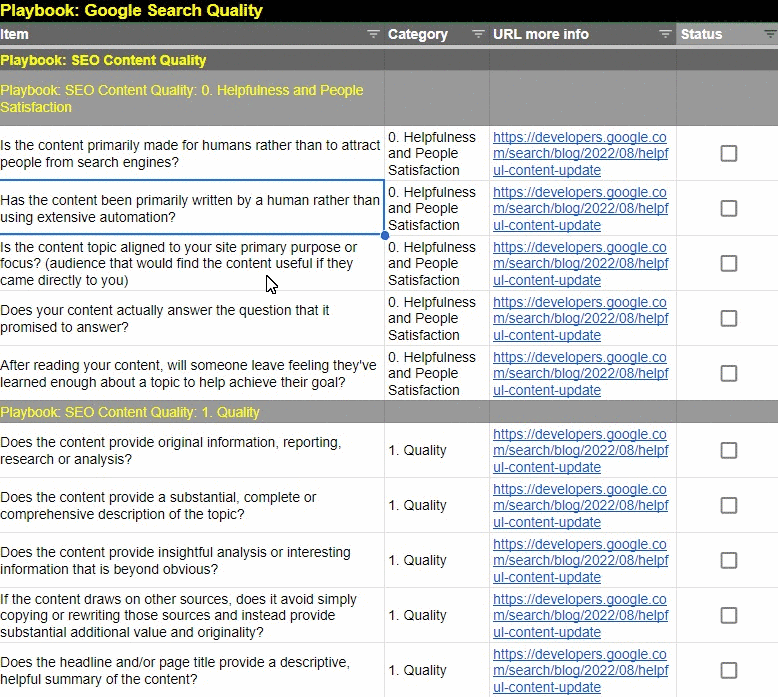Open helpful-content link in 'made for humans' row
This screenshot has width=778, height=697.
pyautogui.click(x=581, y=153)
